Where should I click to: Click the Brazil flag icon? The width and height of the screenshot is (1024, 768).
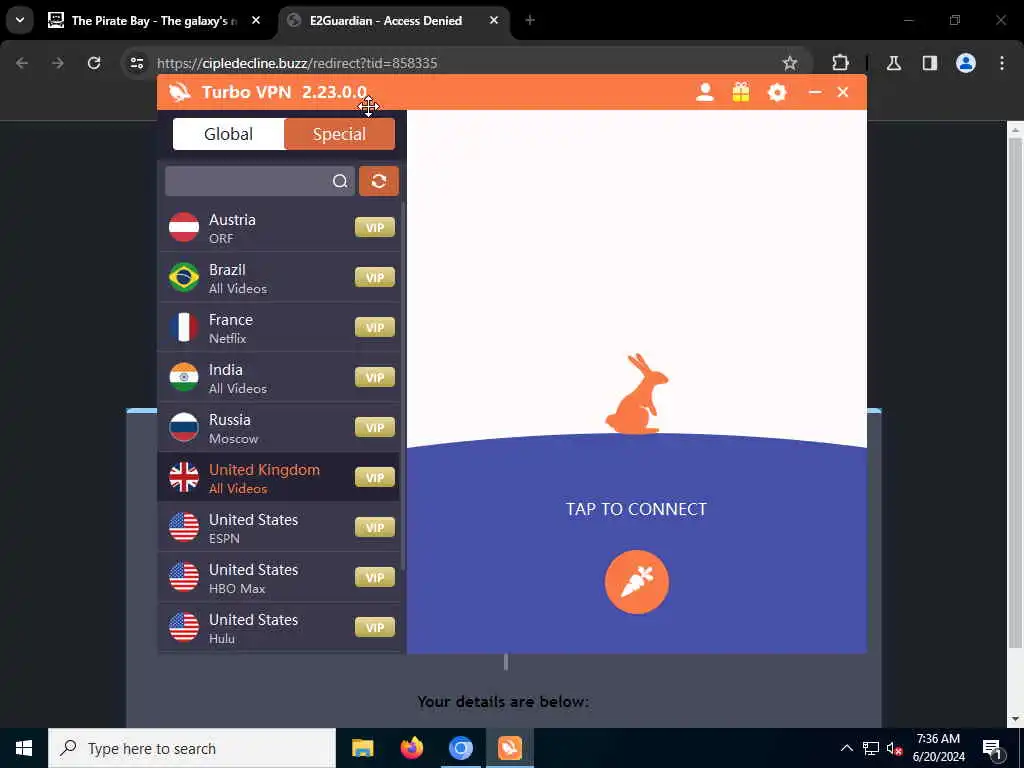point(184,278)
